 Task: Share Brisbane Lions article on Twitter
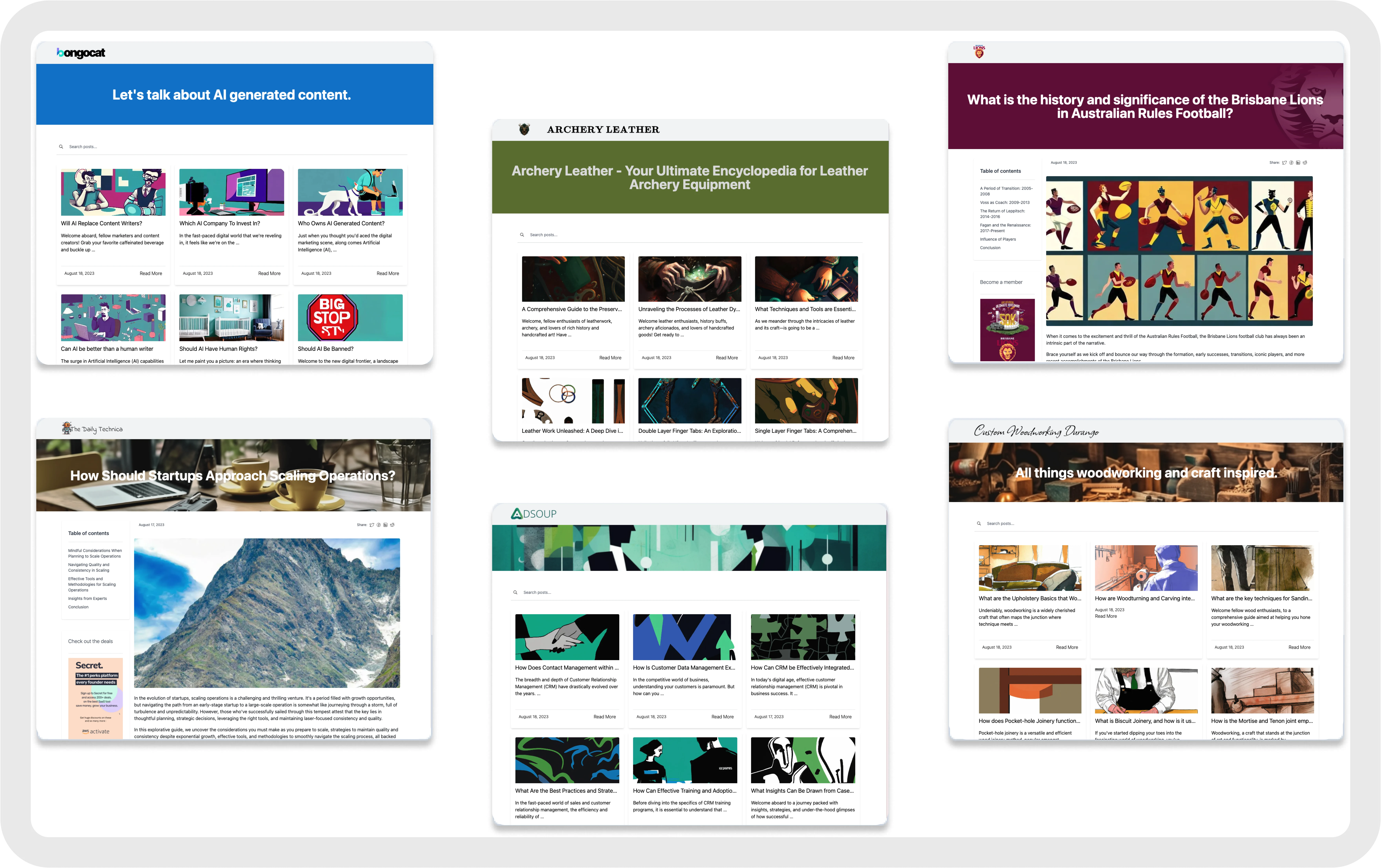point(1285,163)
